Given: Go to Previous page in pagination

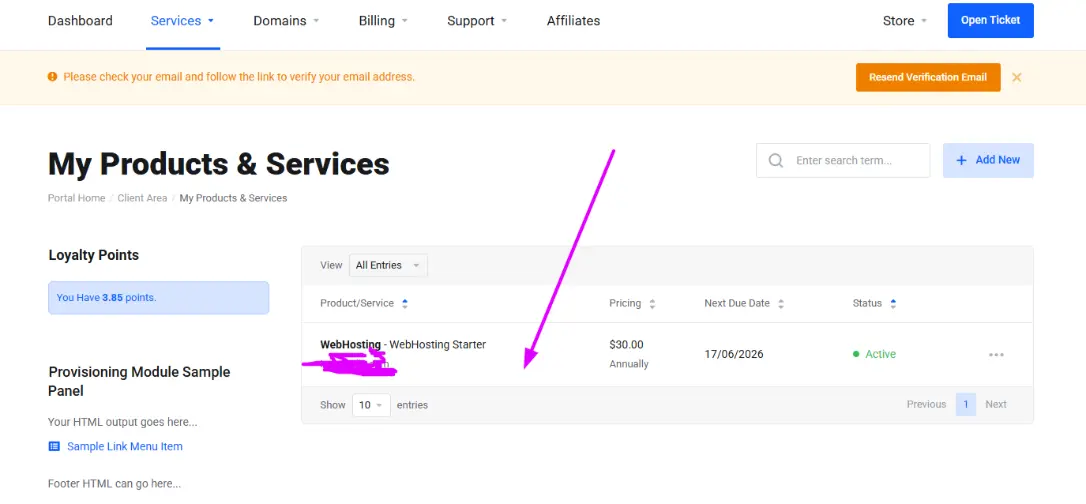Looking at the screenshot, I should (x=926, y=404).
